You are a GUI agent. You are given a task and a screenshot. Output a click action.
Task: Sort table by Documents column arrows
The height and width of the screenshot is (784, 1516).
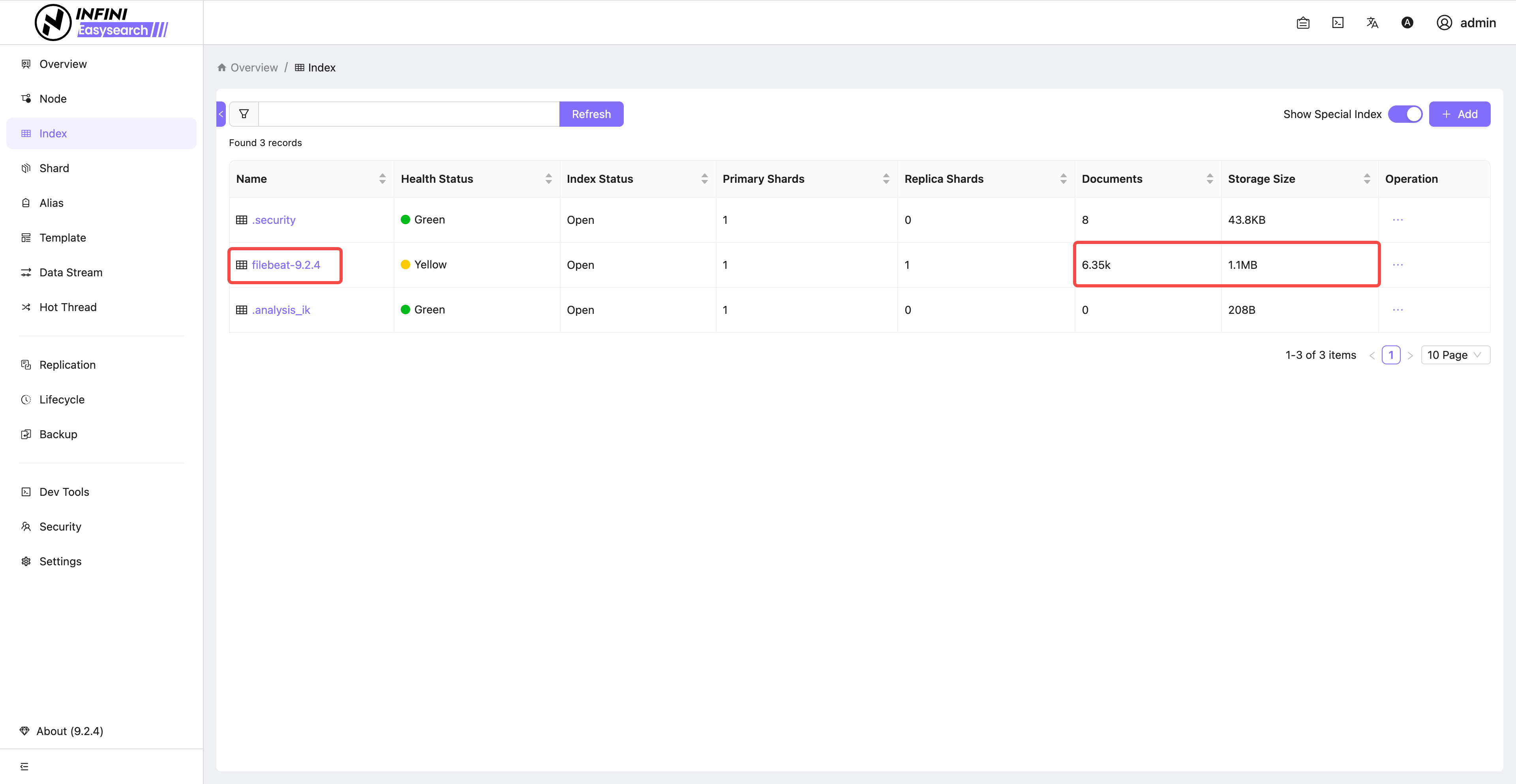point(1209,179)
